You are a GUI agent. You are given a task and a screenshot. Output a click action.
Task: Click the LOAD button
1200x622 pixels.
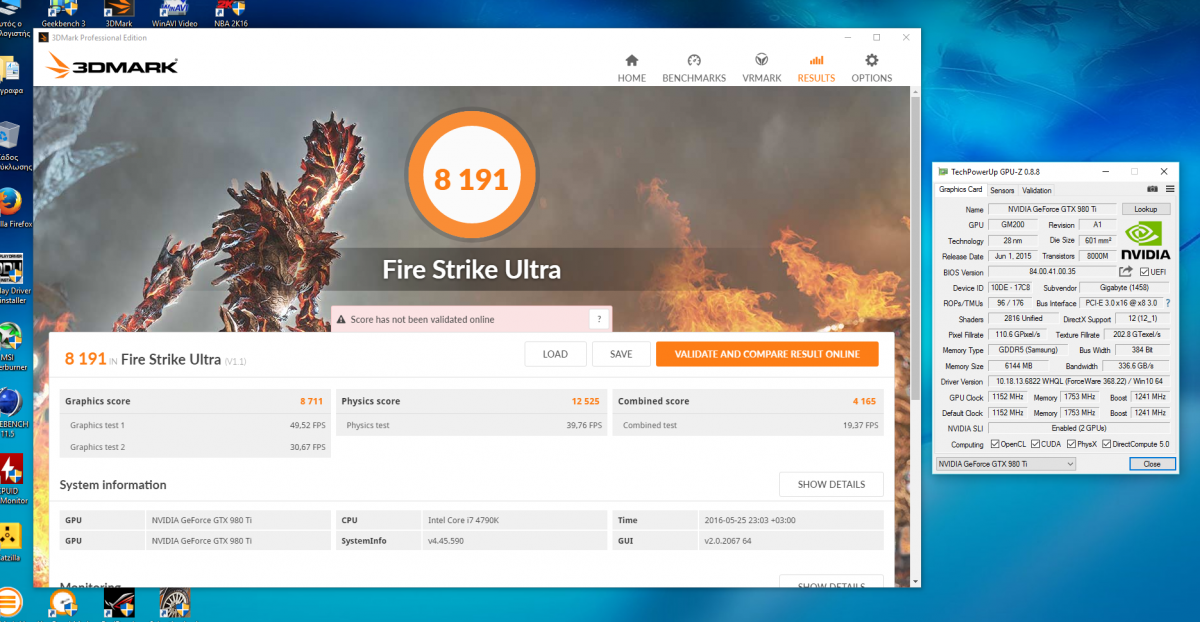click(555, 354)
